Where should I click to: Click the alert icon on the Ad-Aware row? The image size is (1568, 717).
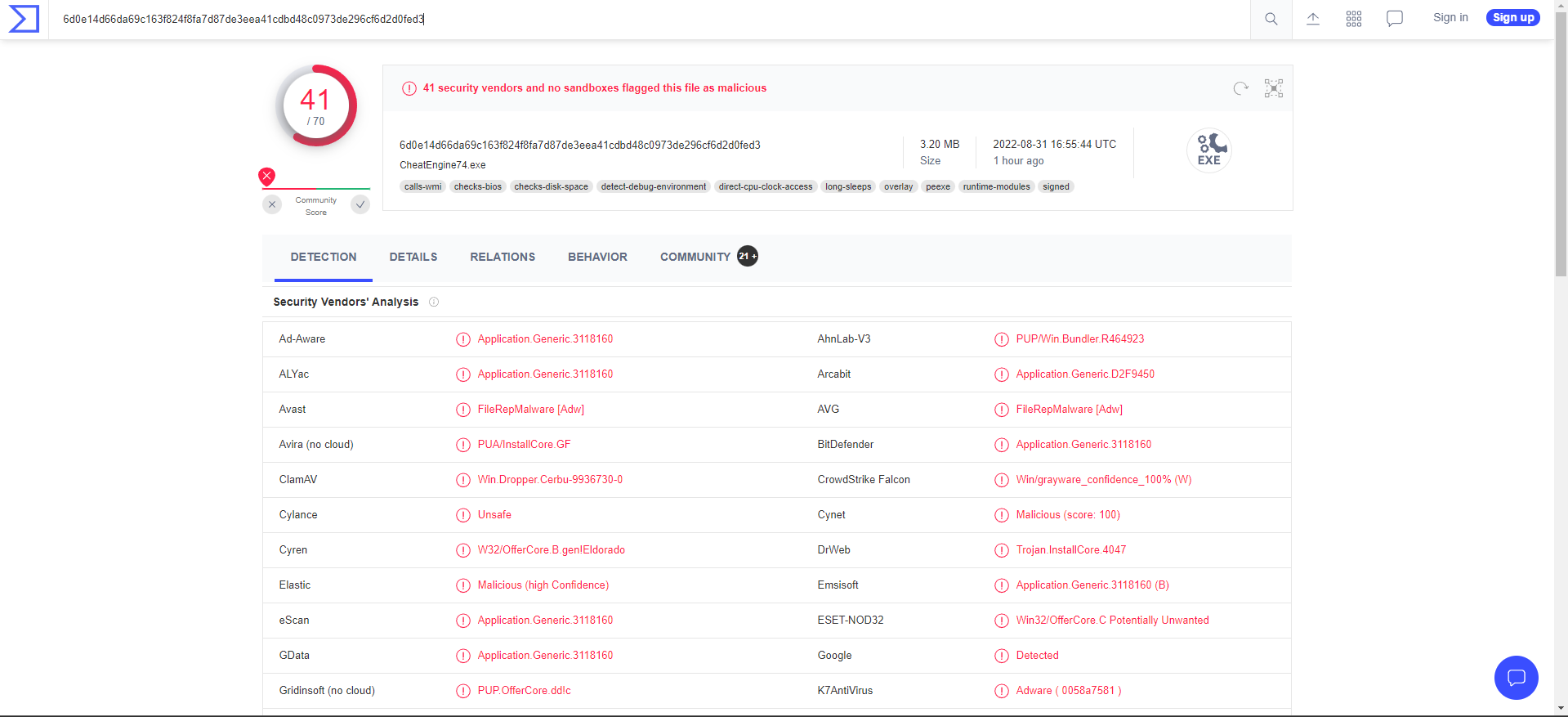click(463, 339)
